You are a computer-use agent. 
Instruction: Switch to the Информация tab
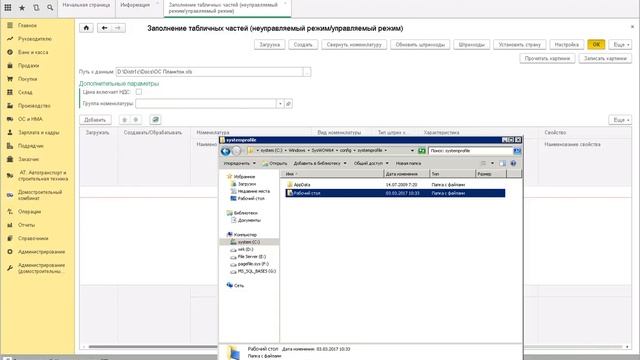click(135, 5)
